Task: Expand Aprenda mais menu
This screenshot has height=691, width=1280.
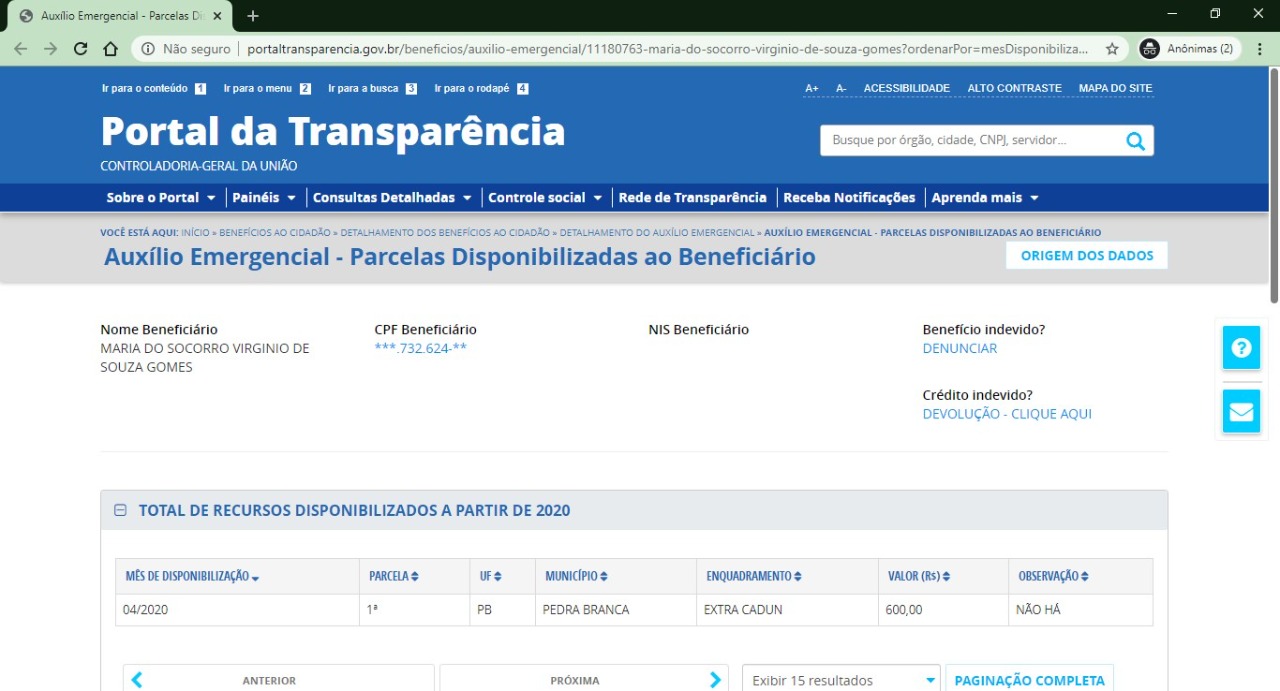Action: pos(985,198)
